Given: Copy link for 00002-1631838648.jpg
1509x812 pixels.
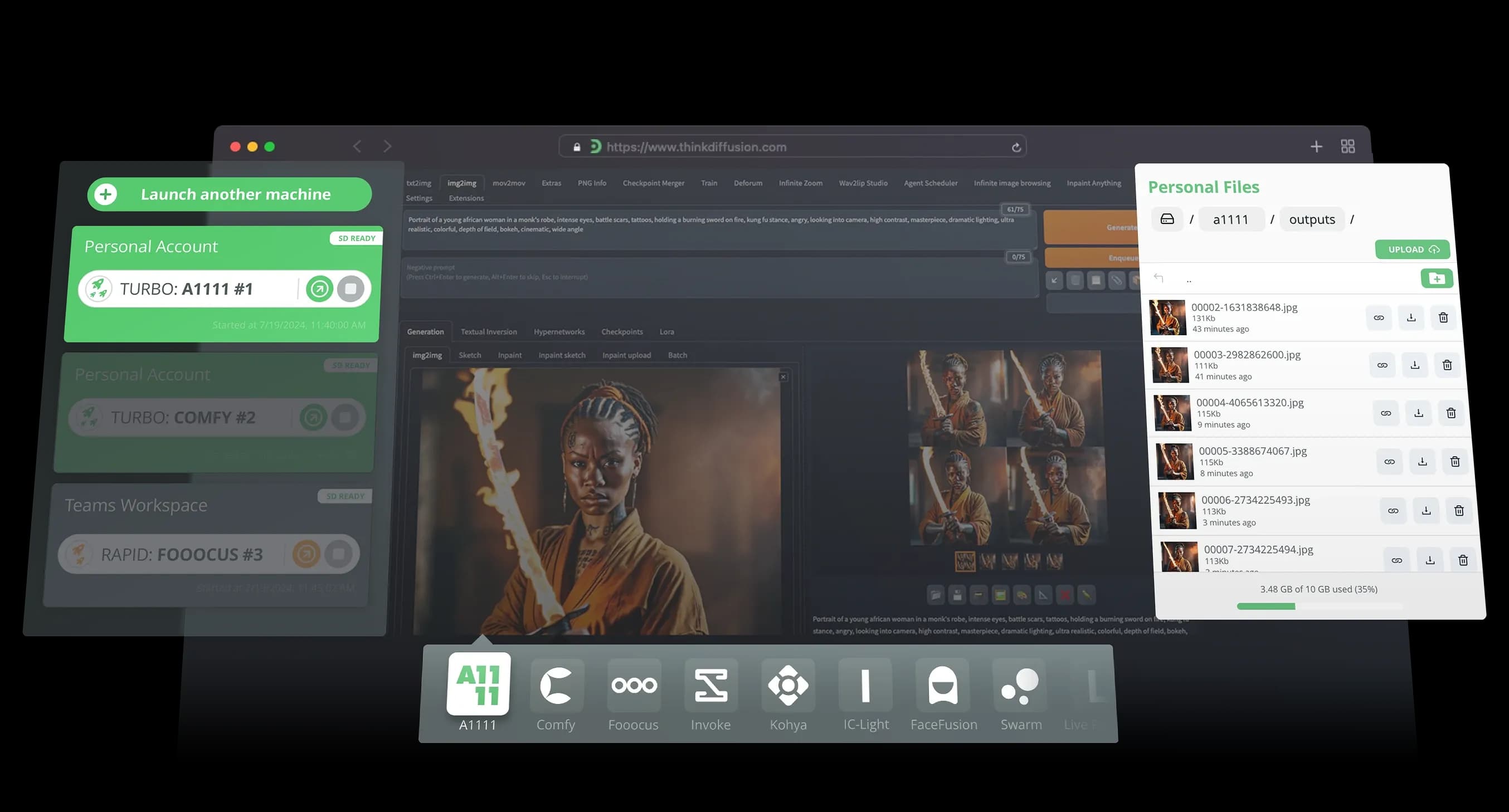Looking at the screenshot, I should pyautogui.click(x=1379, y=318).
